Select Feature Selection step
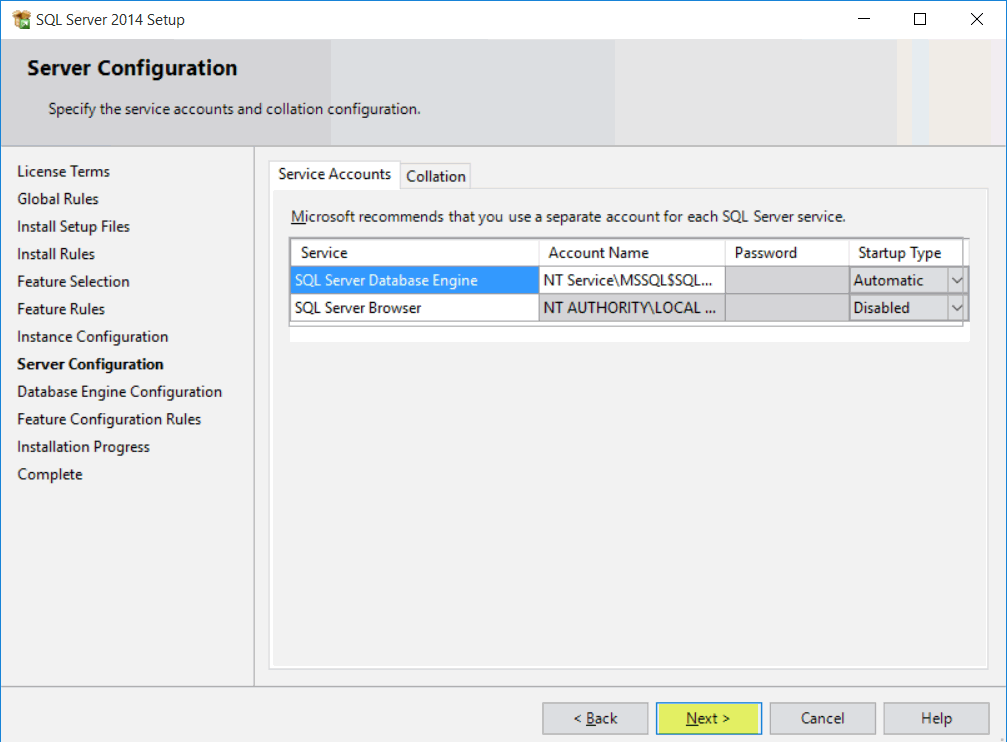This screenshot has width=1007, height=742. 73,281
